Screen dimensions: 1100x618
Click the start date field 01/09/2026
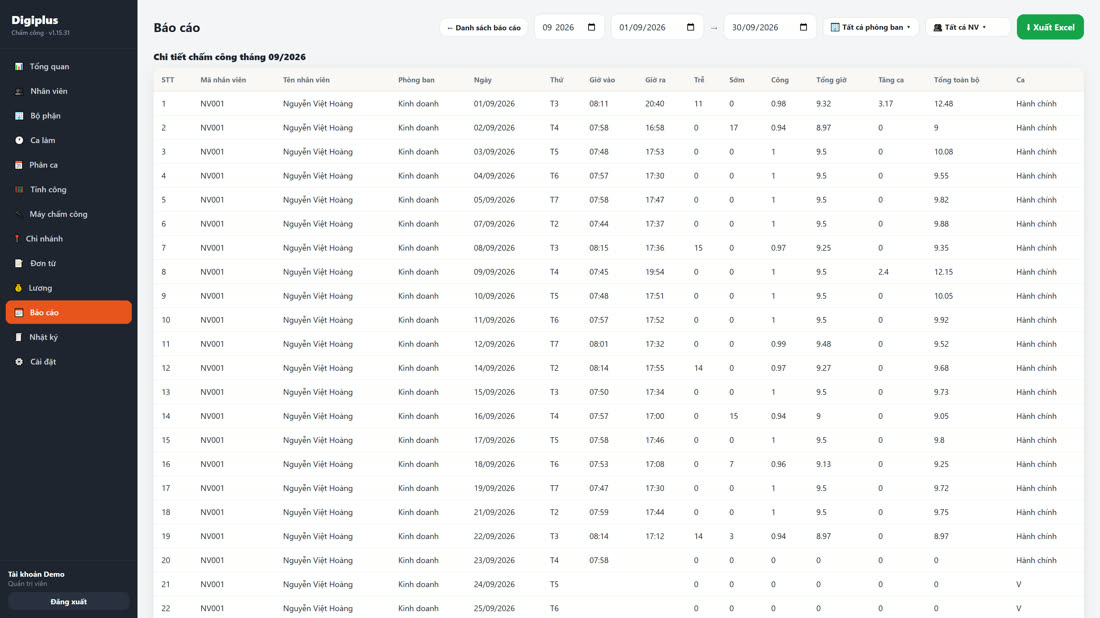[657, 27]
